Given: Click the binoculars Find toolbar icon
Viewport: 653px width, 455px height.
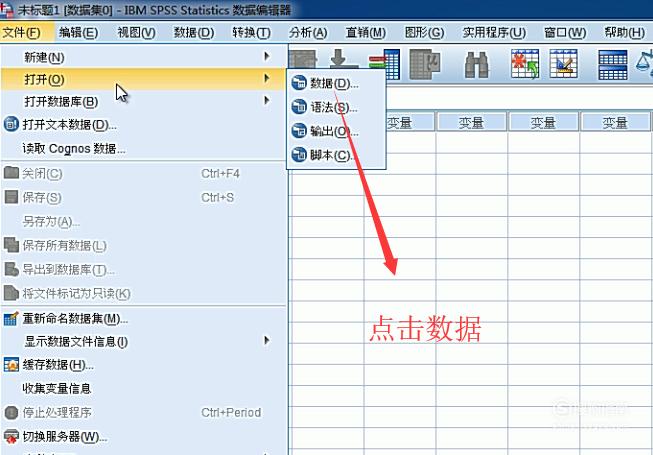Looking at the screenshot, I should [476, 65].
